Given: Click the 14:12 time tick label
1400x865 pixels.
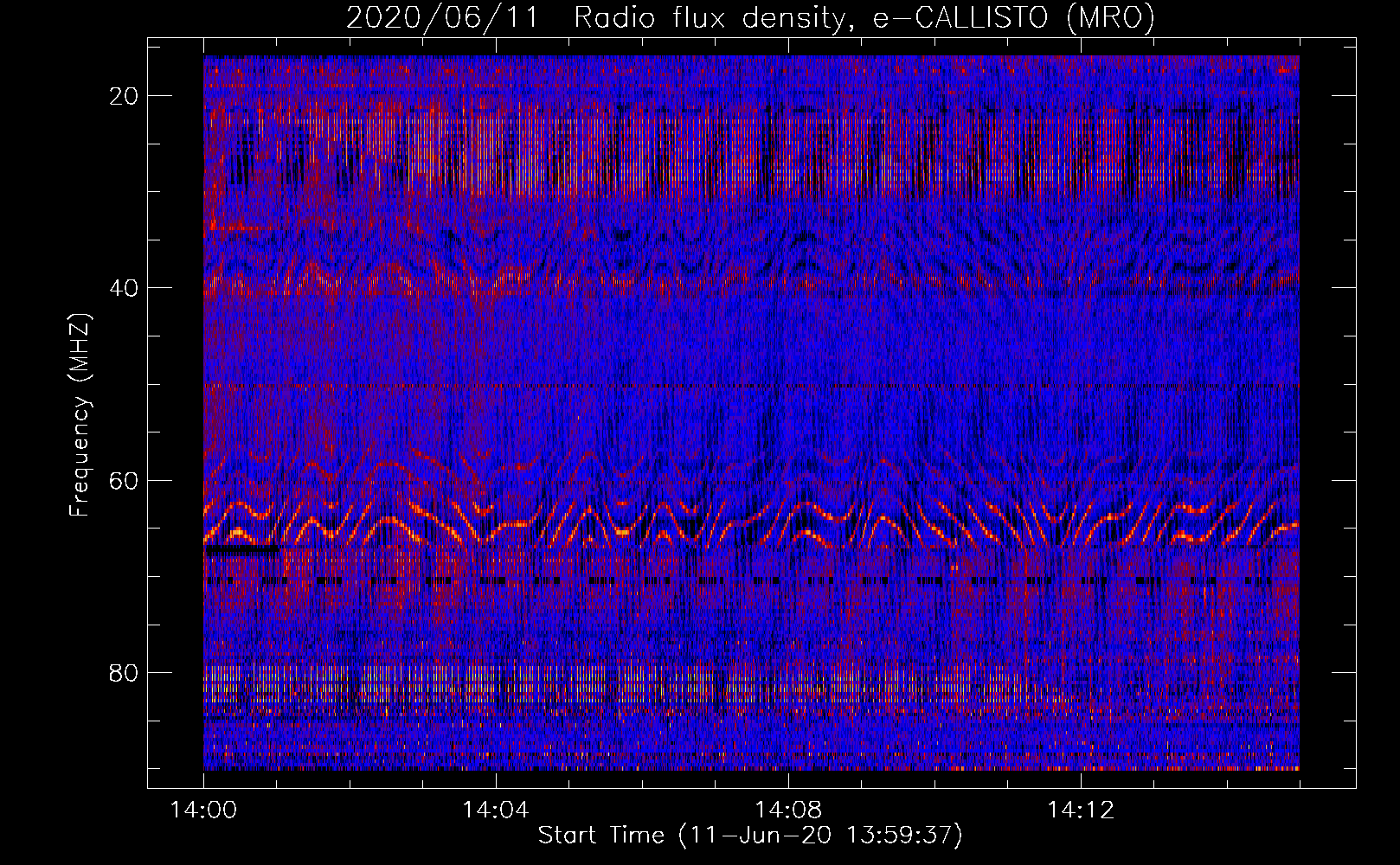Looking at the screenshot, I should point(1081,811).
